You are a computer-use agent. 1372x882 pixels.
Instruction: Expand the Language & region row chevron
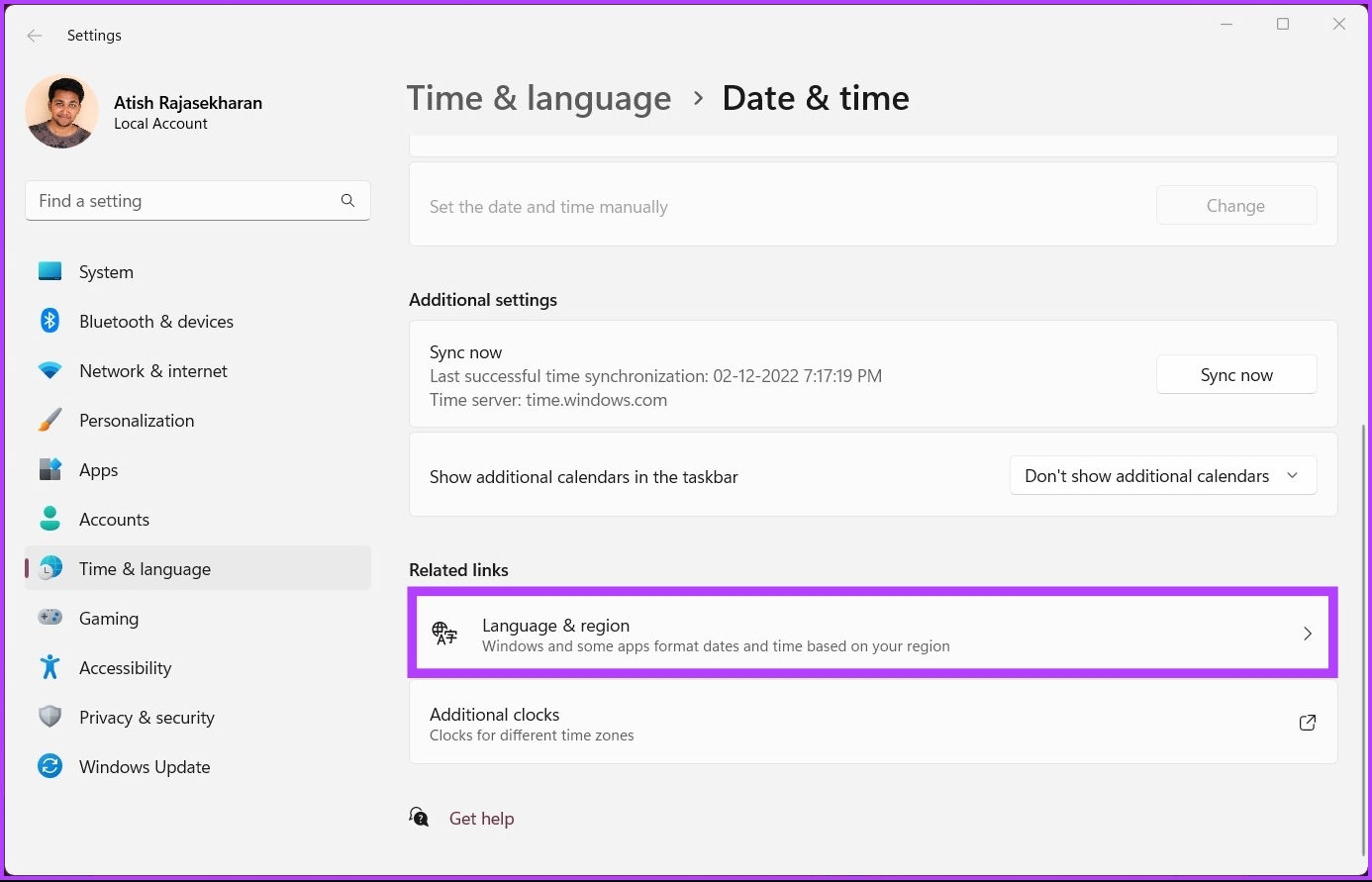pyautogui.click(x=1307, y=634)
